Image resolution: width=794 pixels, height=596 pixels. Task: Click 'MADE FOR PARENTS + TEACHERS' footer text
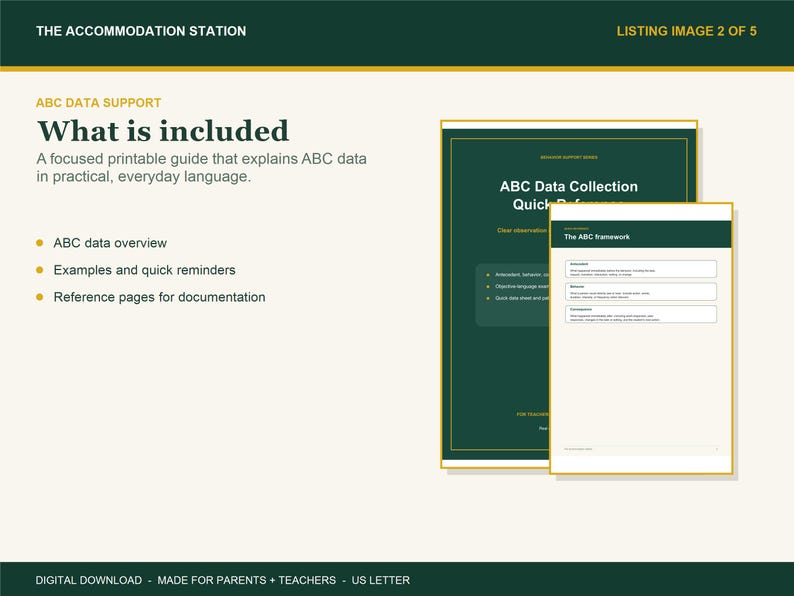pos(247,580)
